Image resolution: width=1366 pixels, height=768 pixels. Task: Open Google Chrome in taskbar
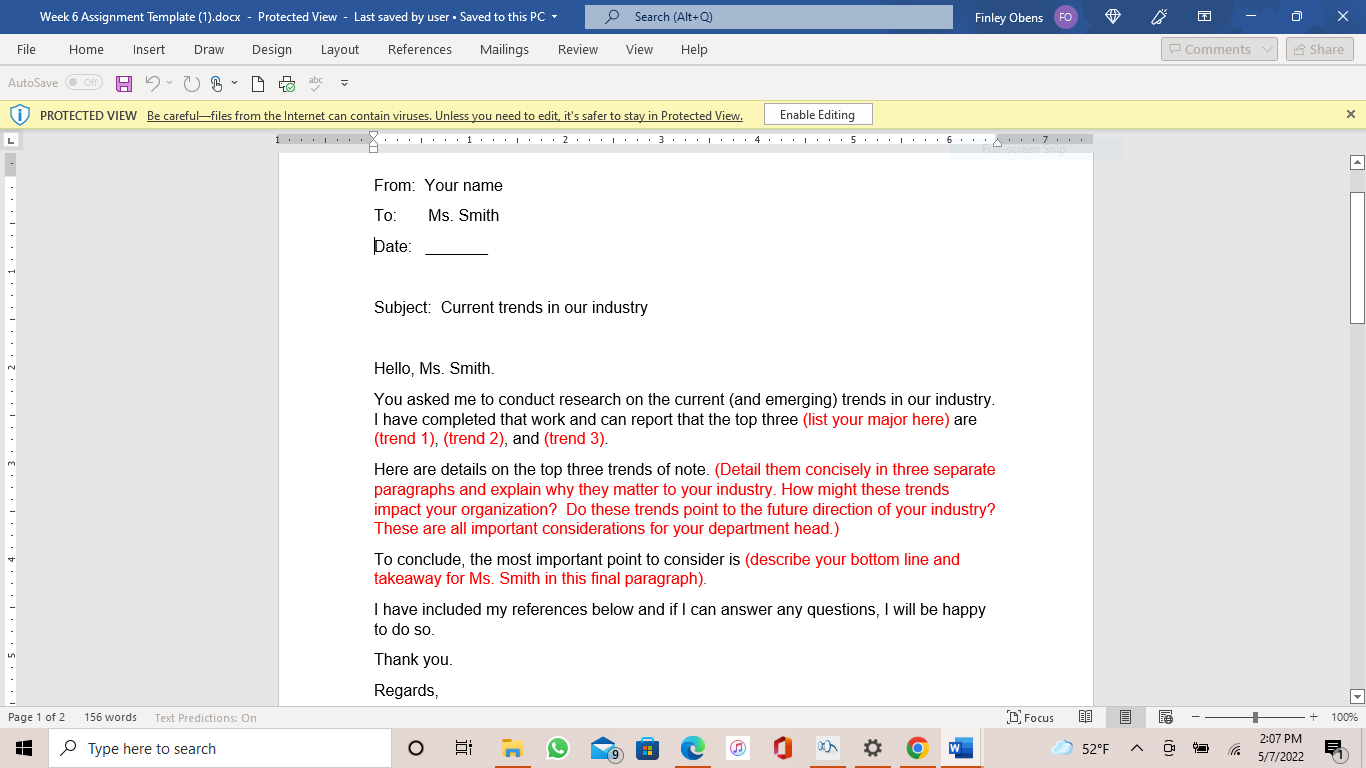(x=918, y=748)
